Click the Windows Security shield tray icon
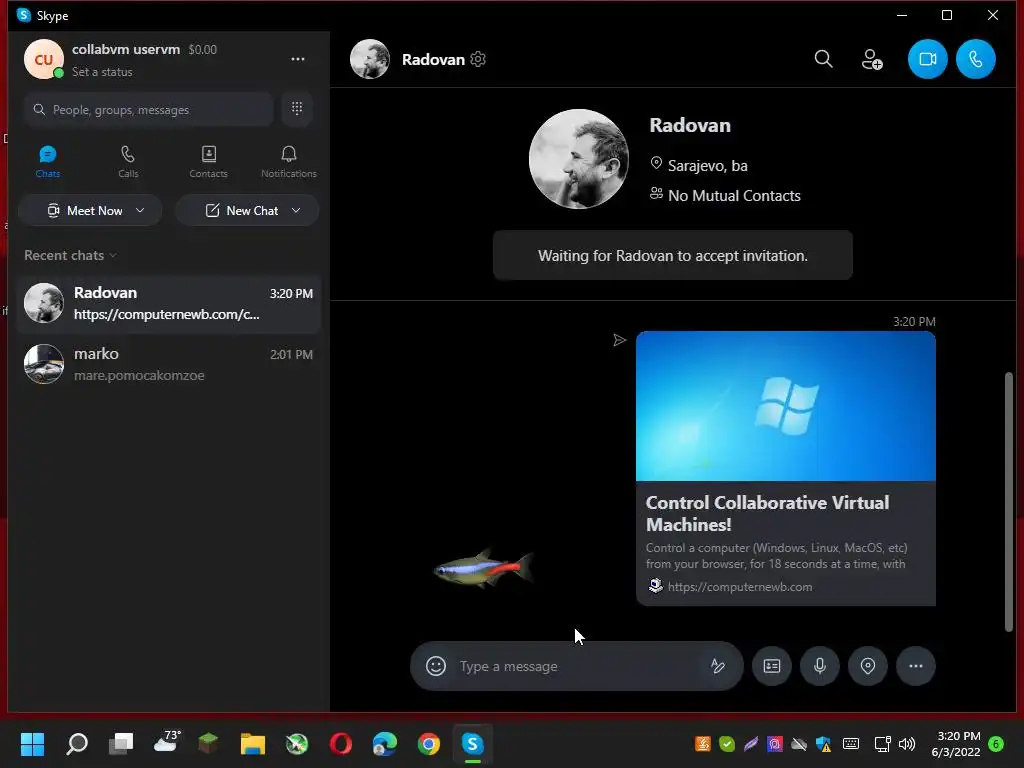This screenshot has width=1024, height=768. 823,744
